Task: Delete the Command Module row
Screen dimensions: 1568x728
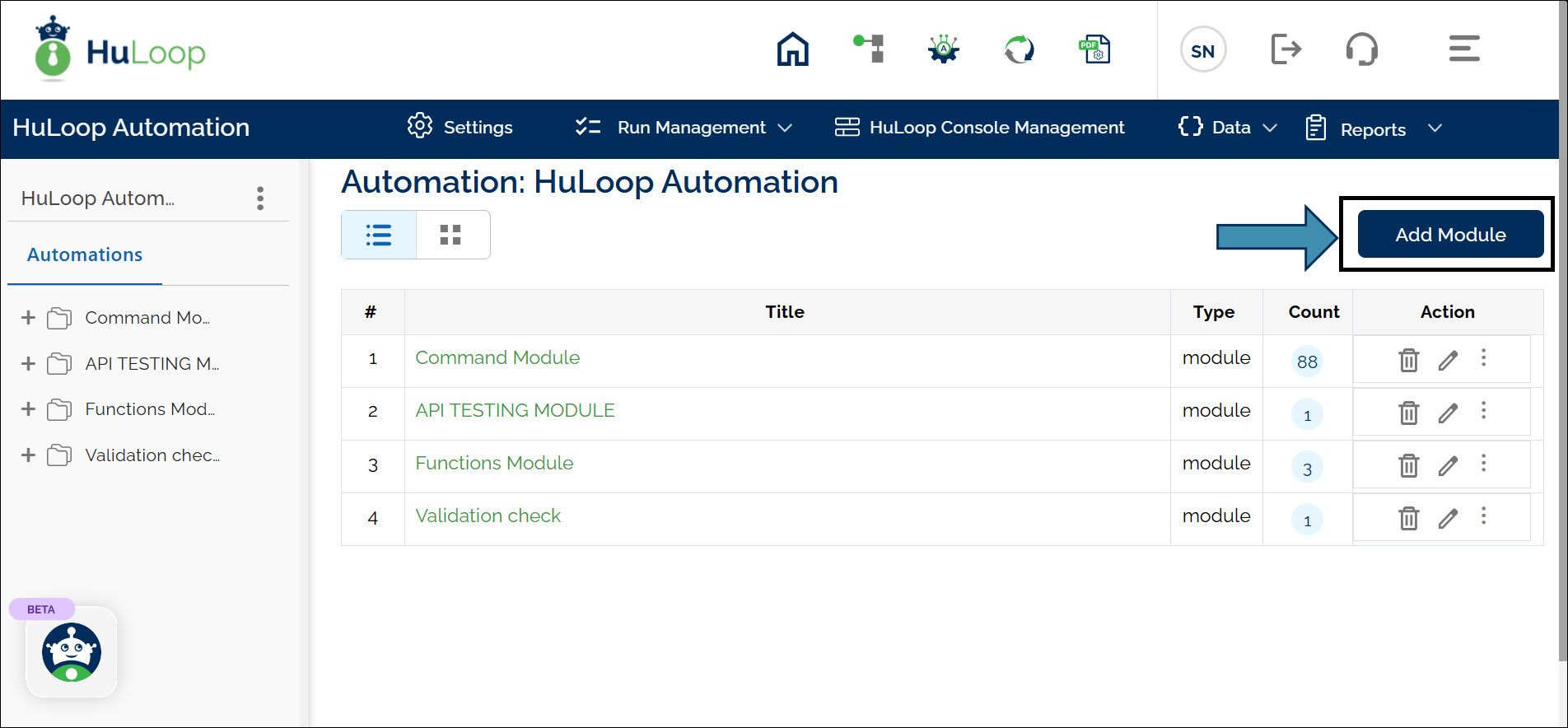Action: [x=1408, y=360]
